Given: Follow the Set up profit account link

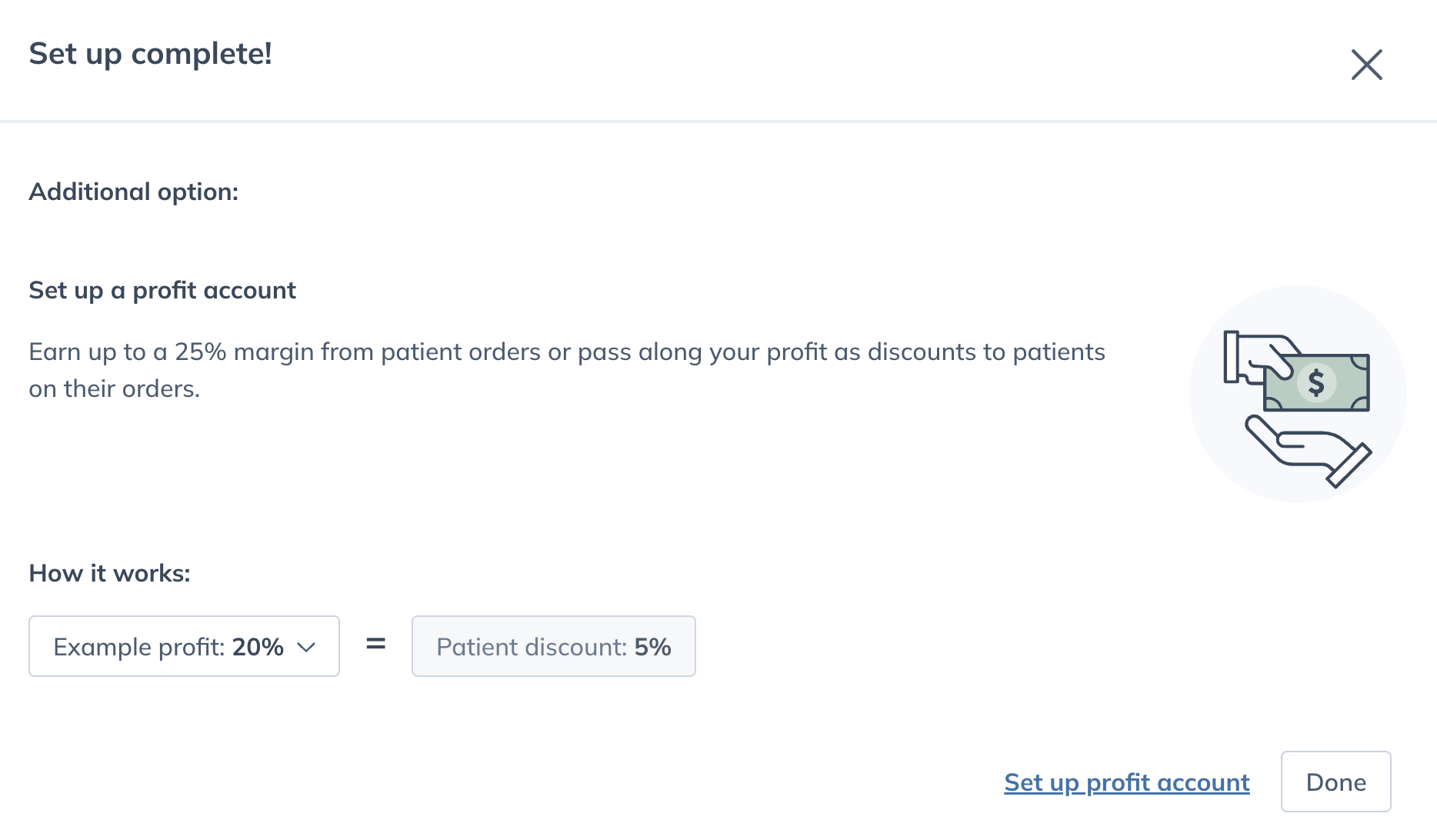Looking at the screenshot, I should point(1127,782).
